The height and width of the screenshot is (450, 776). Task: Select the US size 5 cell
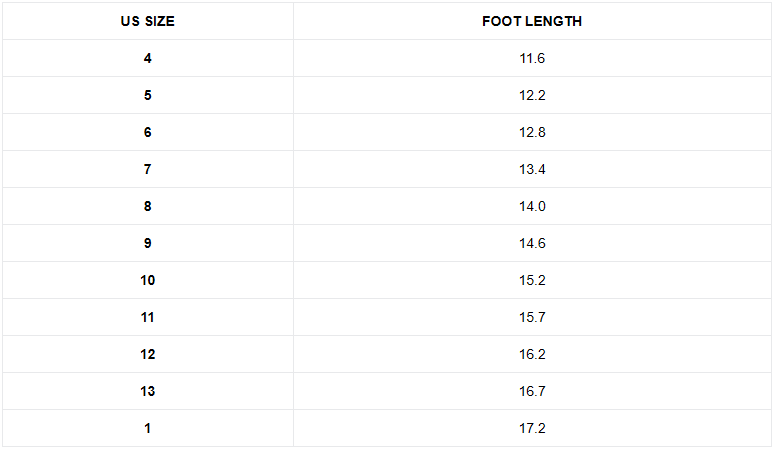pyautogui.click(x=147, y=95)
